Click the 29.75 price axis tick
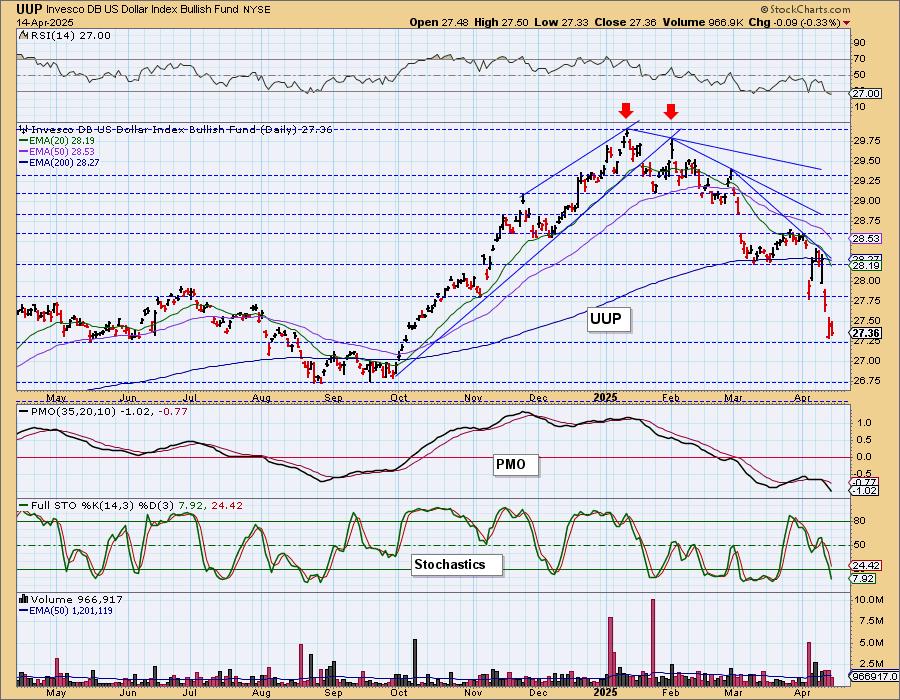This screenshot has width=900, height=700. click(x=867, y=141)
